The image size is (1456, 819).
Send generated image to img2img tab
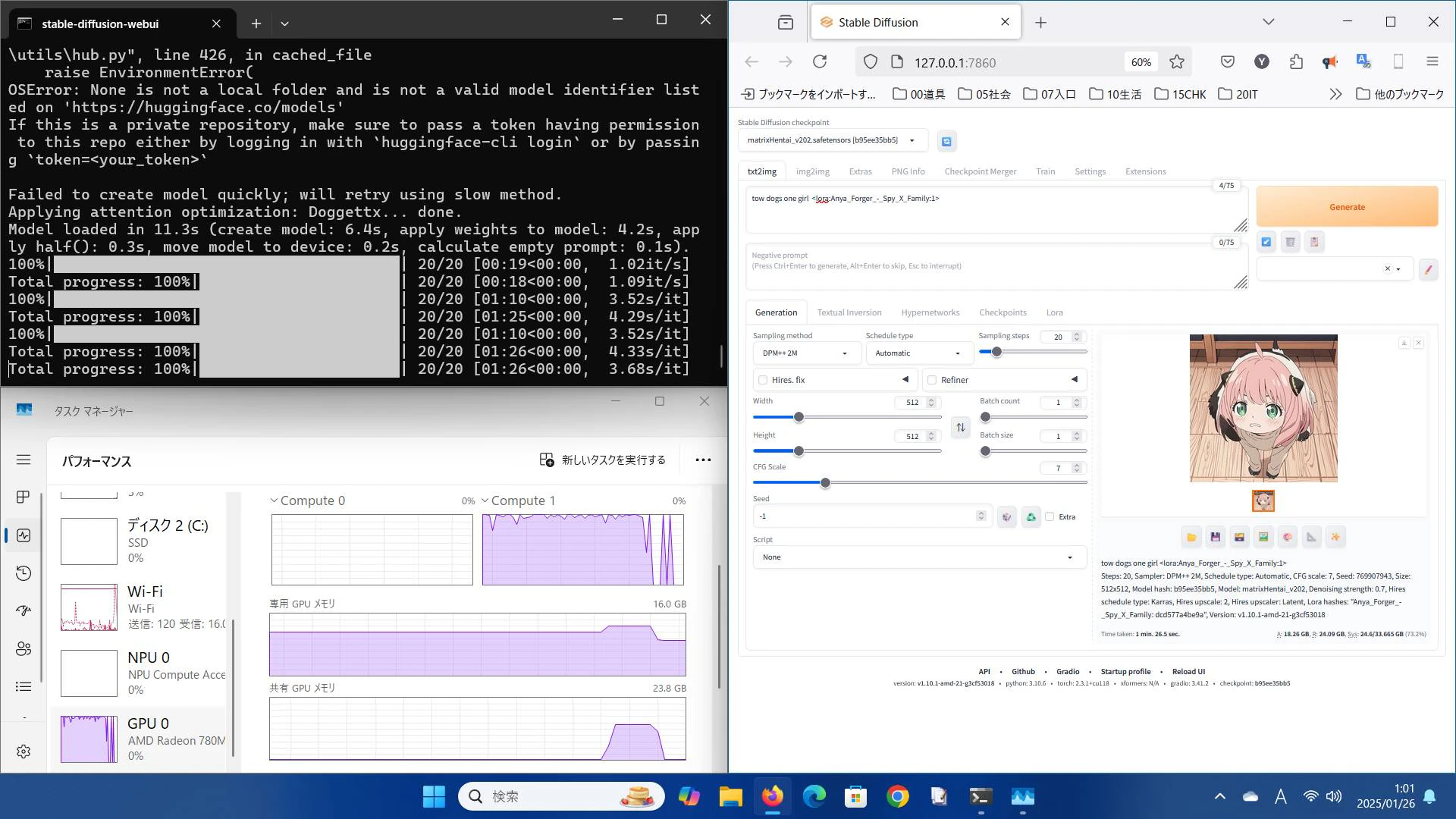click(1263, 537)
